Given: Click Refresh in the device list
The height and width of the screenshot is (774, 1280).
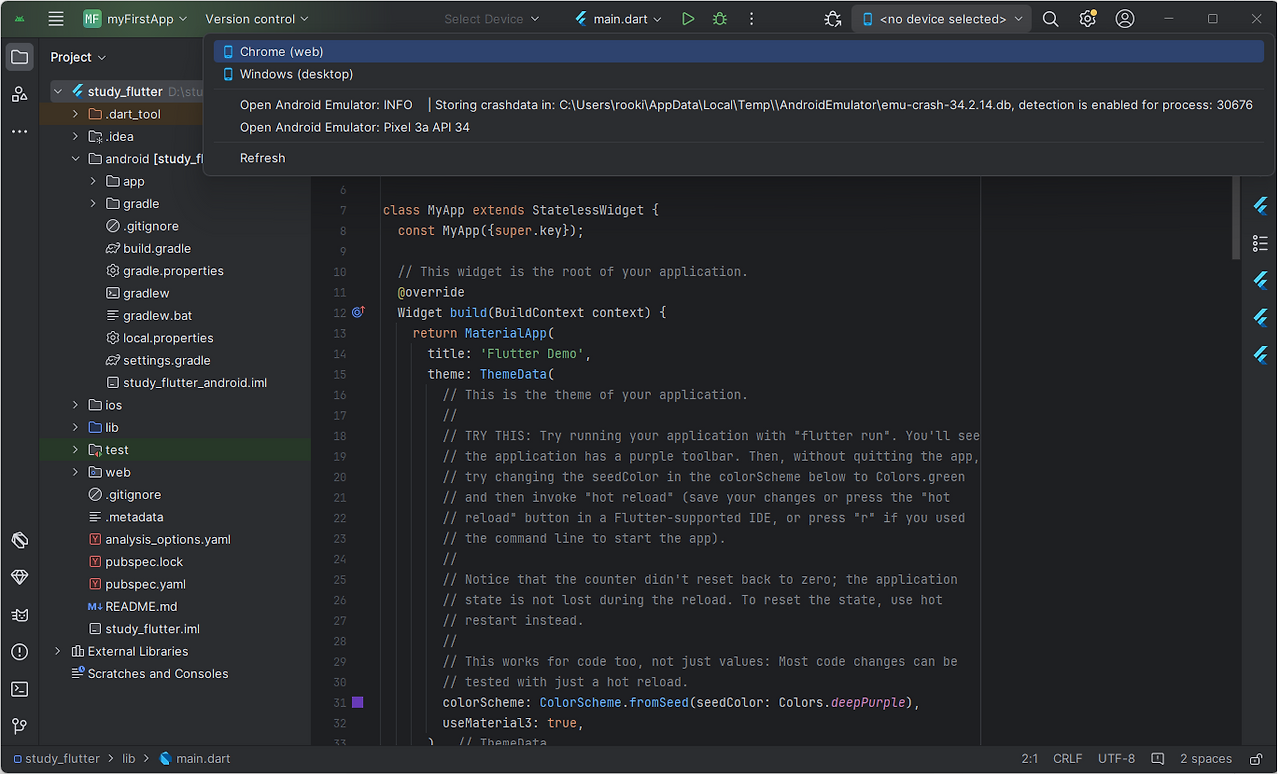Looking at the screenshot, I should point(262,157).
